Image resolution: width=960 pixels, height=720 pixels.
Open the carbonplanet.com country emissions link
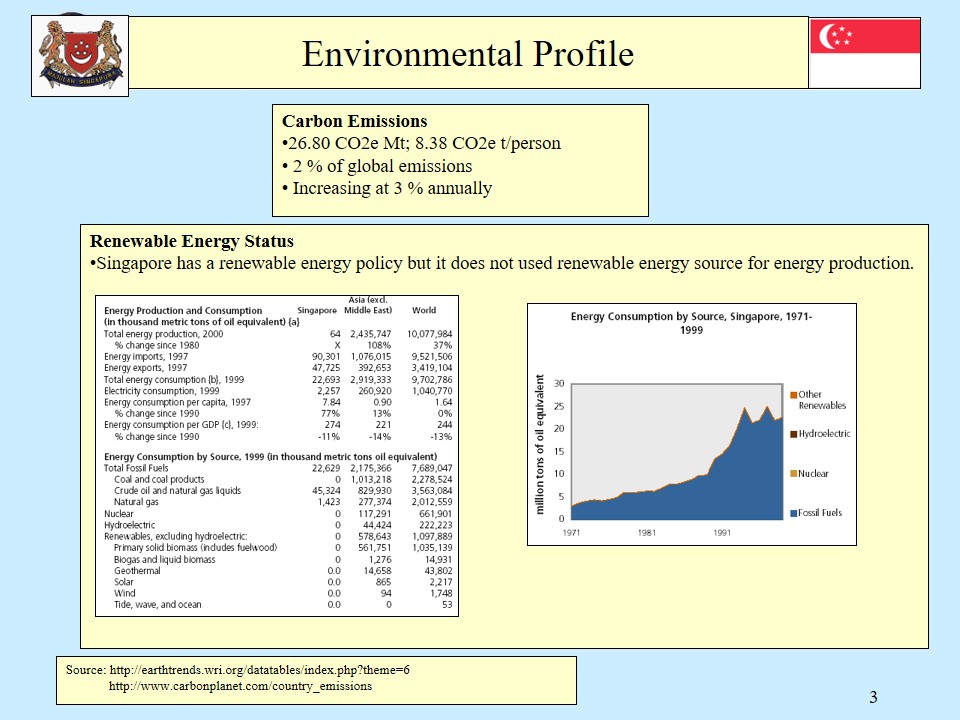click(240, 686)
